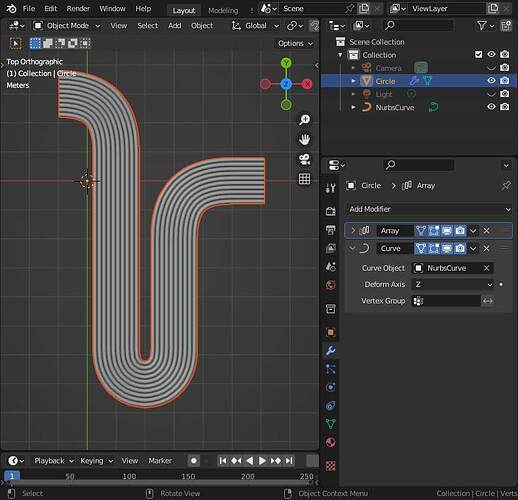Image resolution: width=518 pixels, height=500 pixels.
Task: Click the blue Z axis gizmo
Action: tap(286, 84)
